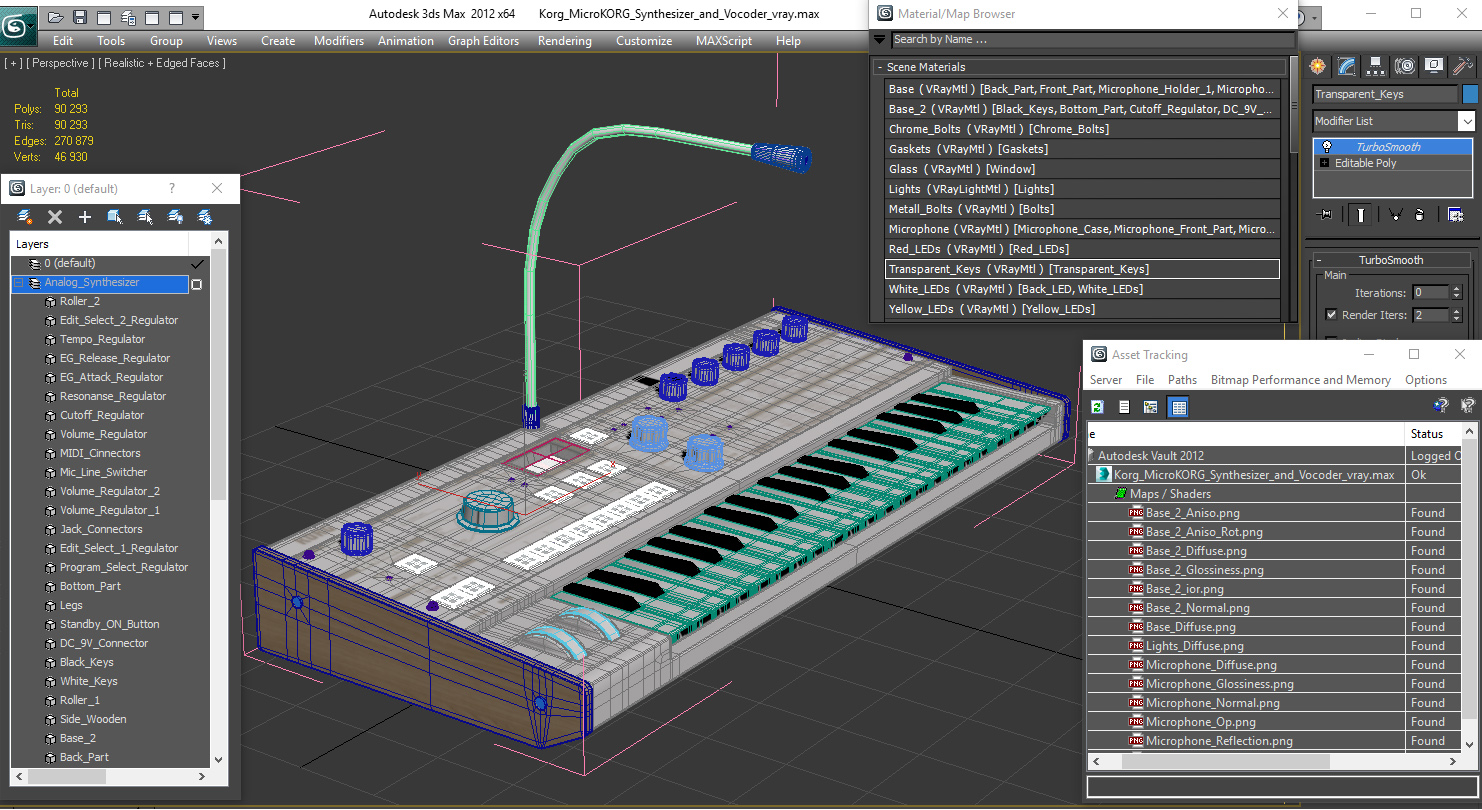This screenshot has width=1482, height=810.
Task: Click the Open File icon in quick access toolbar
Action: [x=56, y=17]
